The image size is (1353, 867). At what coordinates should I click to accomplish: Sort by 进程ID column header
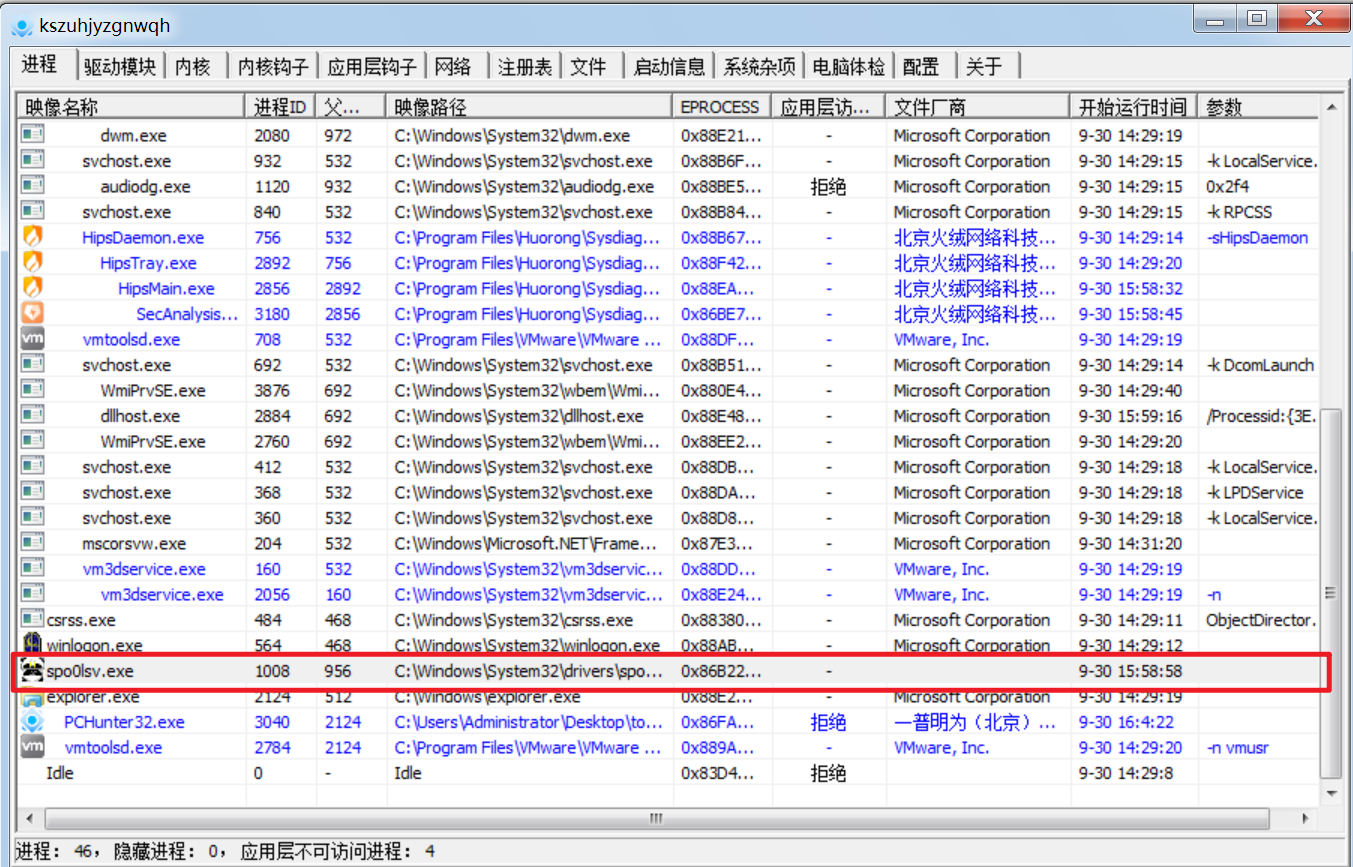(281, 107)
